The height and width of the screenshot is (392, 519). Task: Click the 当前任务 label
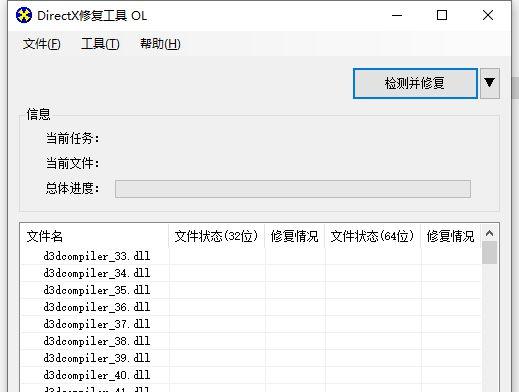coord(73,138)
